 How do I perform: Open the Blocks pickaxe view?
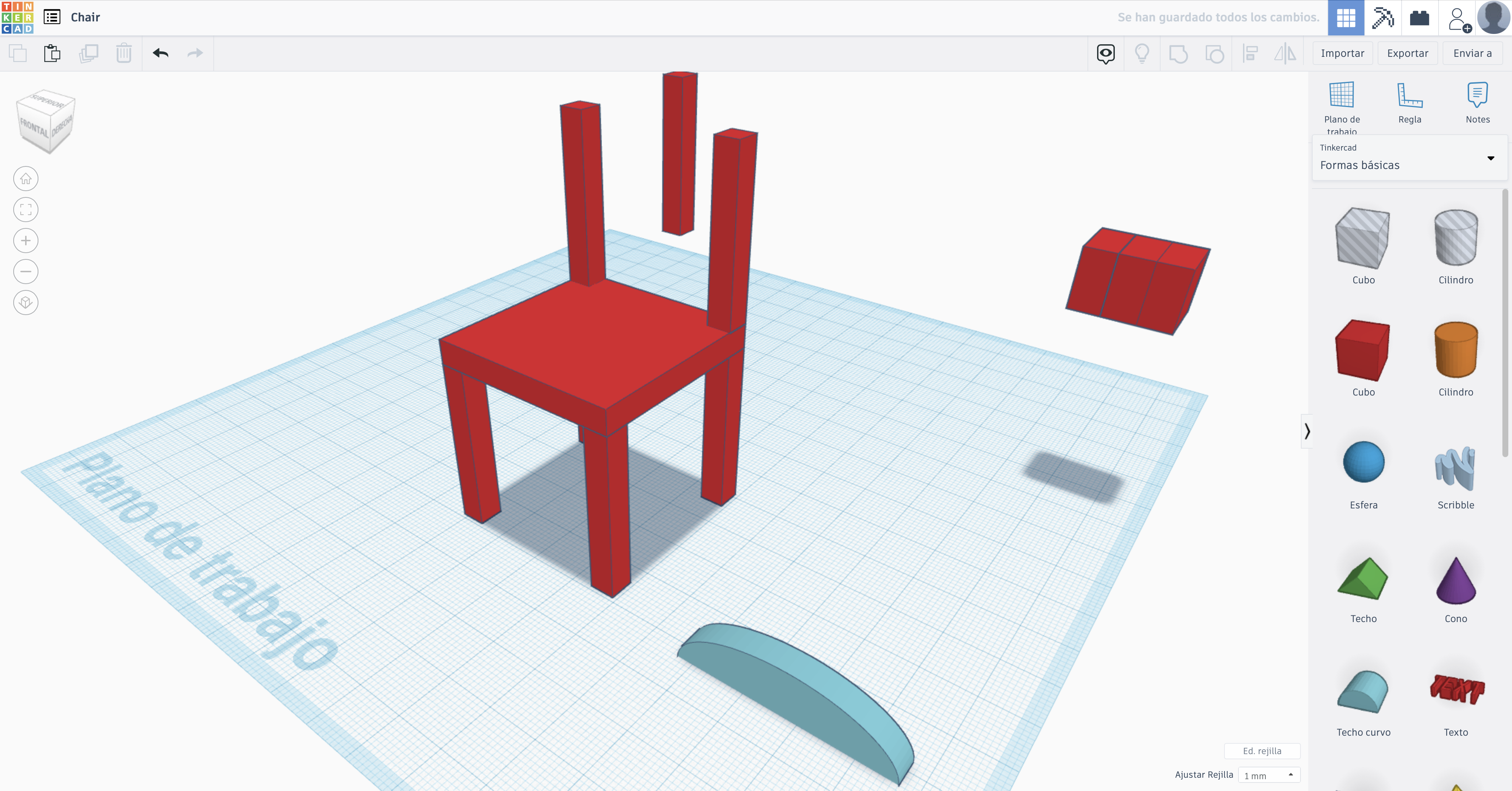(x=1383, y=18)
